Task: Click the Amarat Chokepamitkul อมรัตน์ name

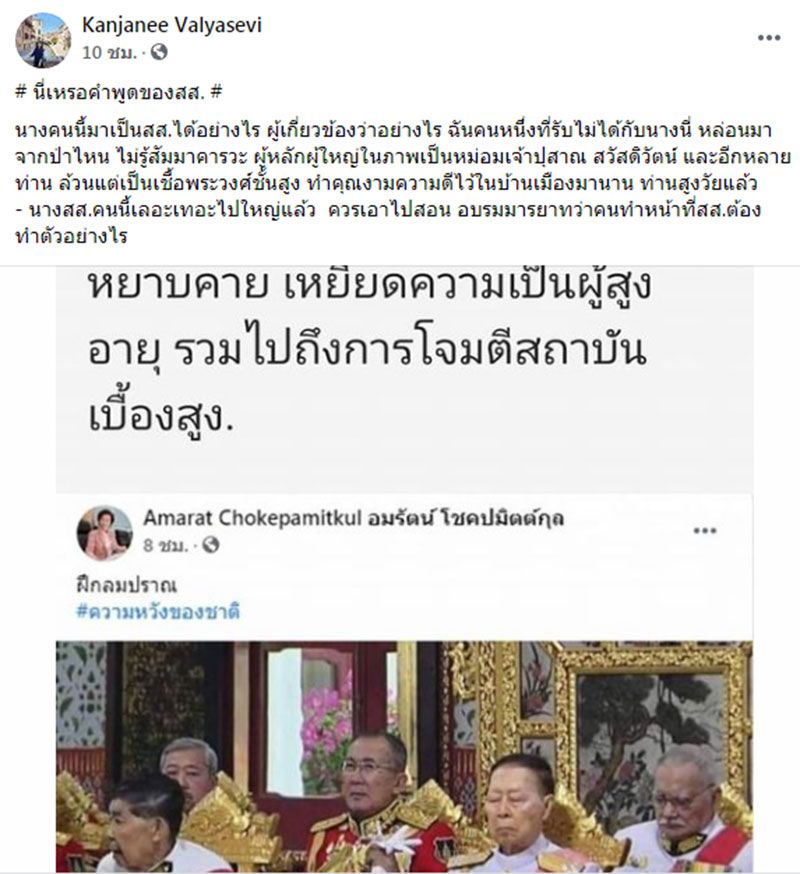Action: pyautogui.click(x=353, y=518)
